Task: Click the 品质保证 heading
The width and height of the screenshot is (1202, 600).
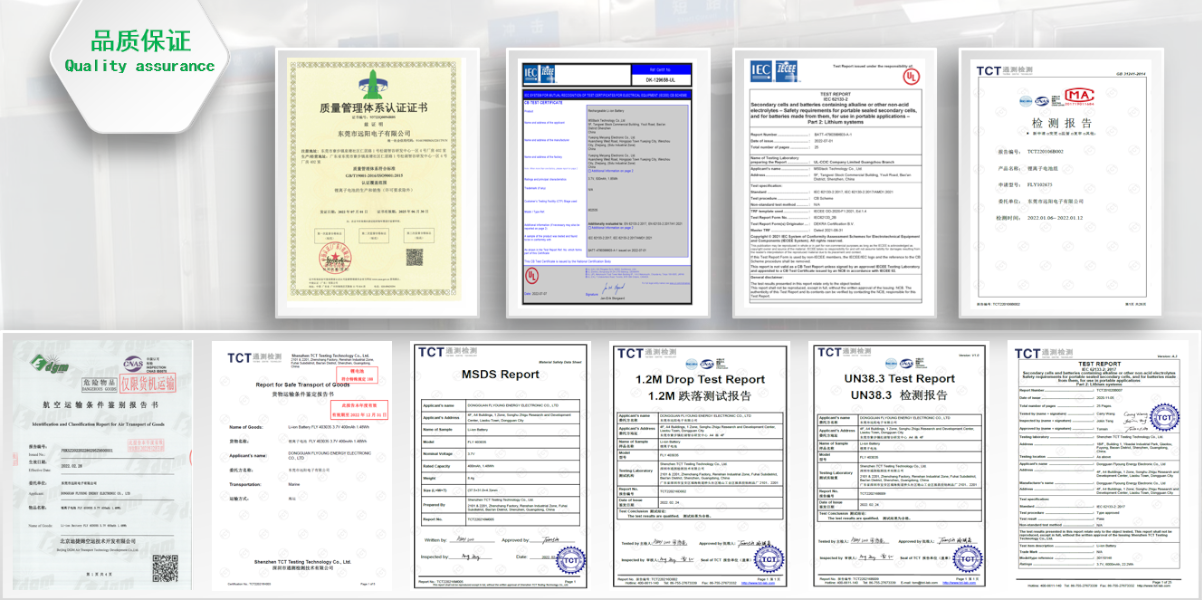Action: pyautogui.click(x=140, y=42)
